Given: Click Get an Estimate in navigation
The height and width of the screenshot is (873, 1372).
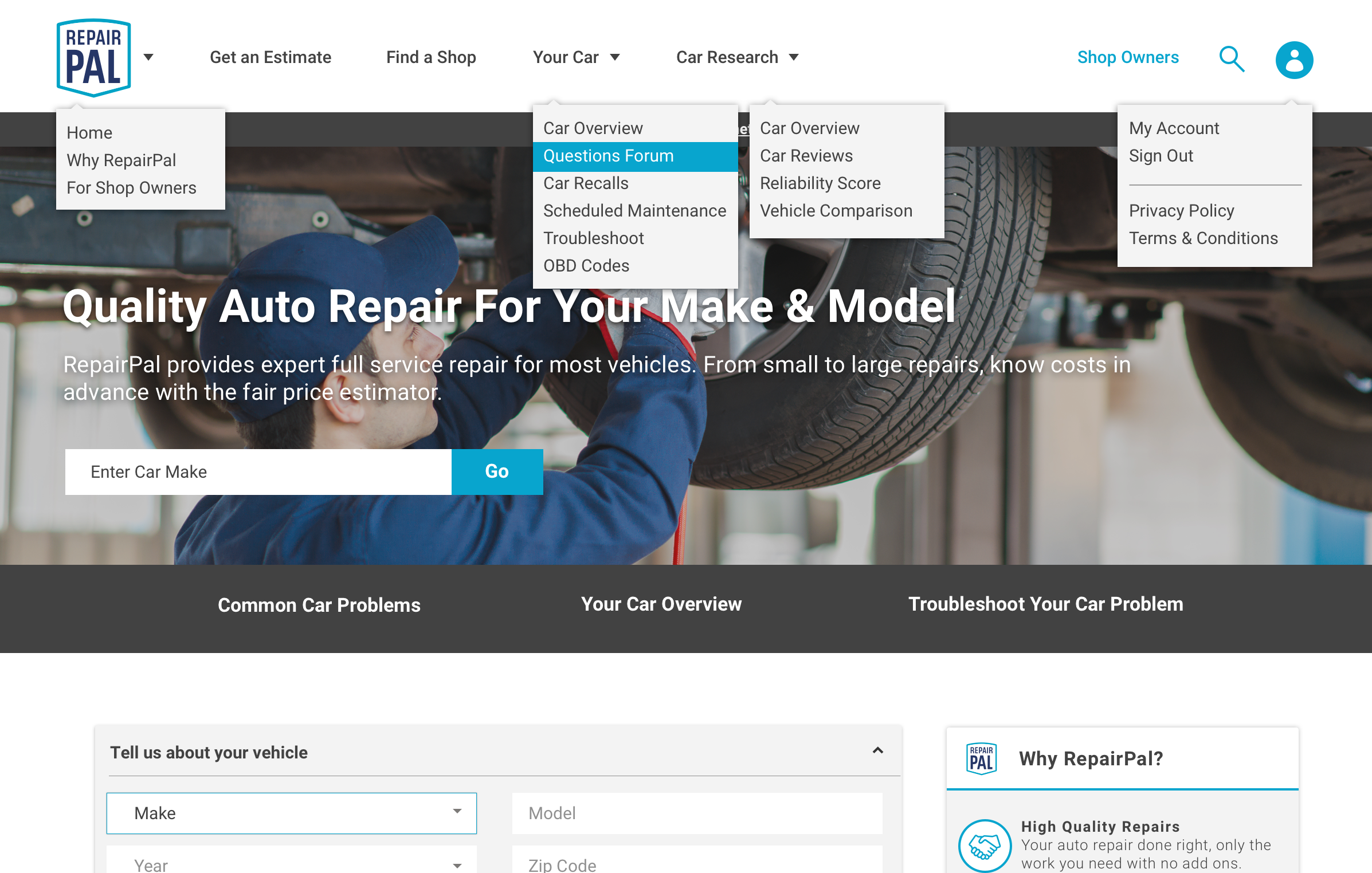Looking at the screenshot, I should pyautogui.click(x=271, y=57).
